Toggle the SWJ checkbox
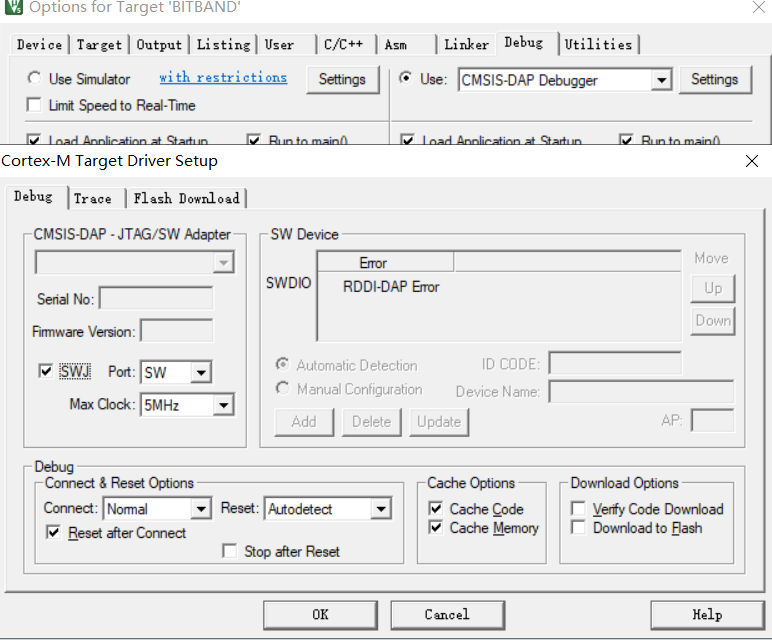 pos(45,371)
